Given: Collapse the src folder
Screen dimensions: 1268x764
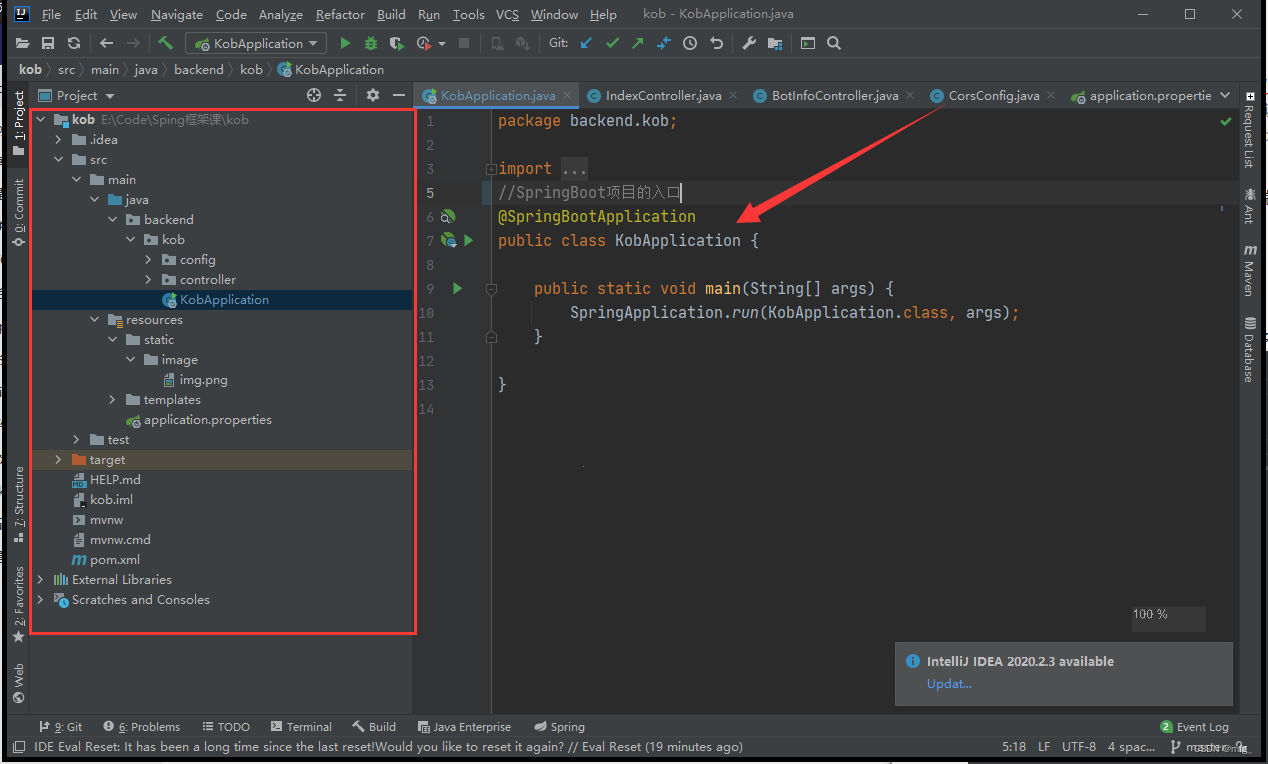Looking at the screenshot, I should [x=58, y=159].
